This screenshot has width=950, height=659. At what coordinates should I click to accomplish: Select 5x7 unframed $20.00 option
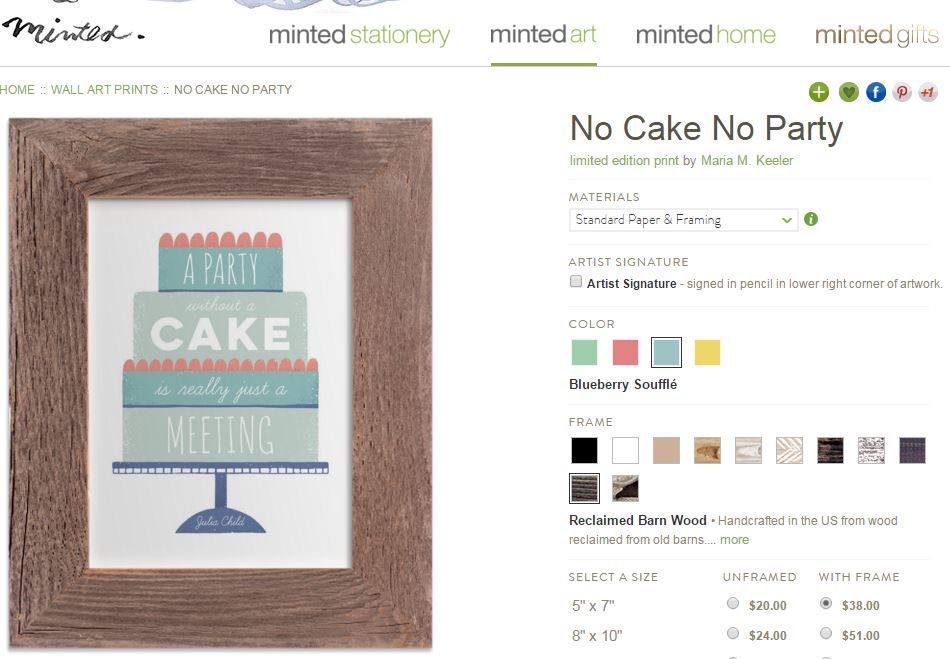coord(733,603)
